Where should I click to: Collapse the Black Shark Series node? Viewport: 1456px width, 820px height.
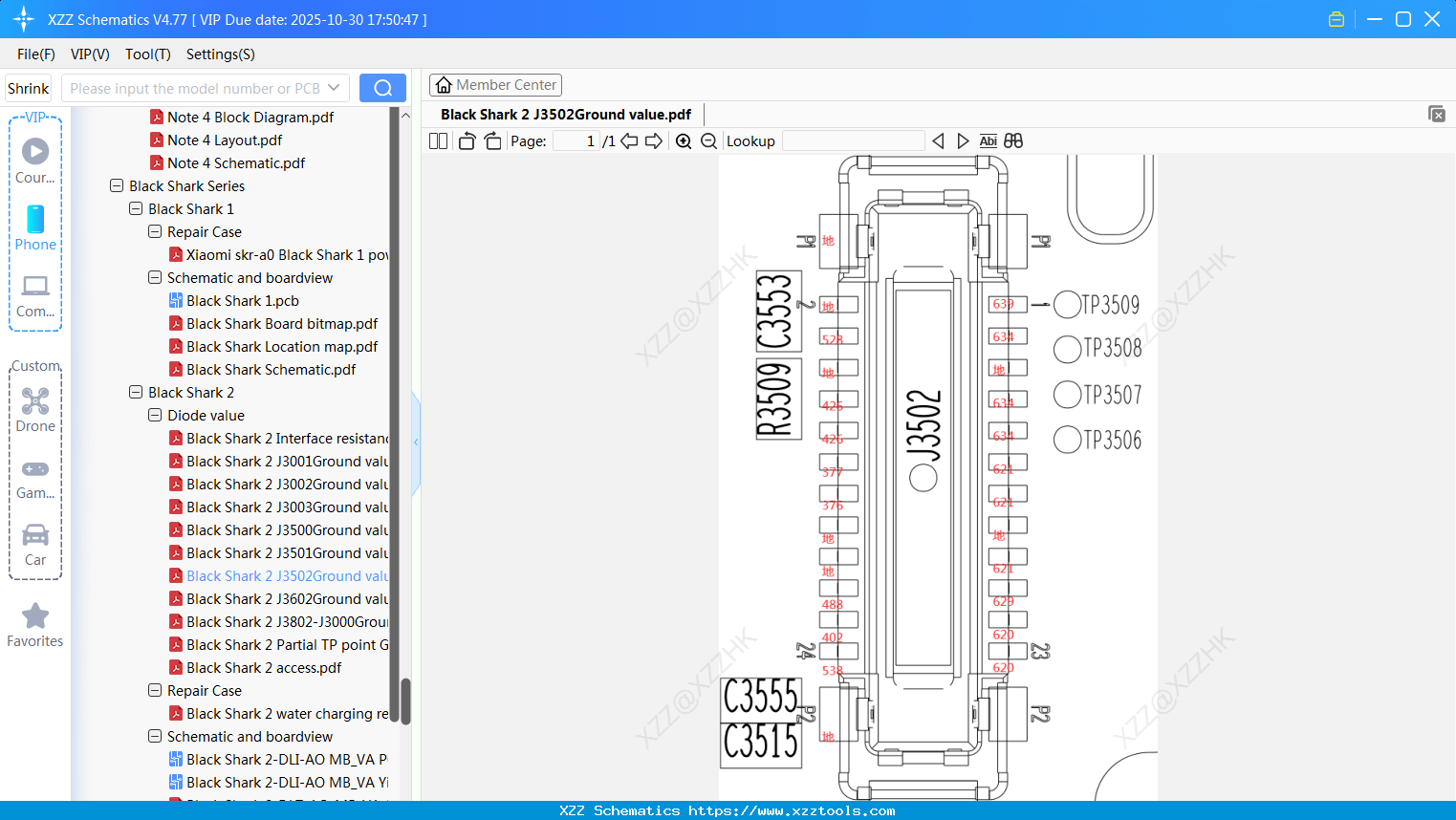click(117, 185)
